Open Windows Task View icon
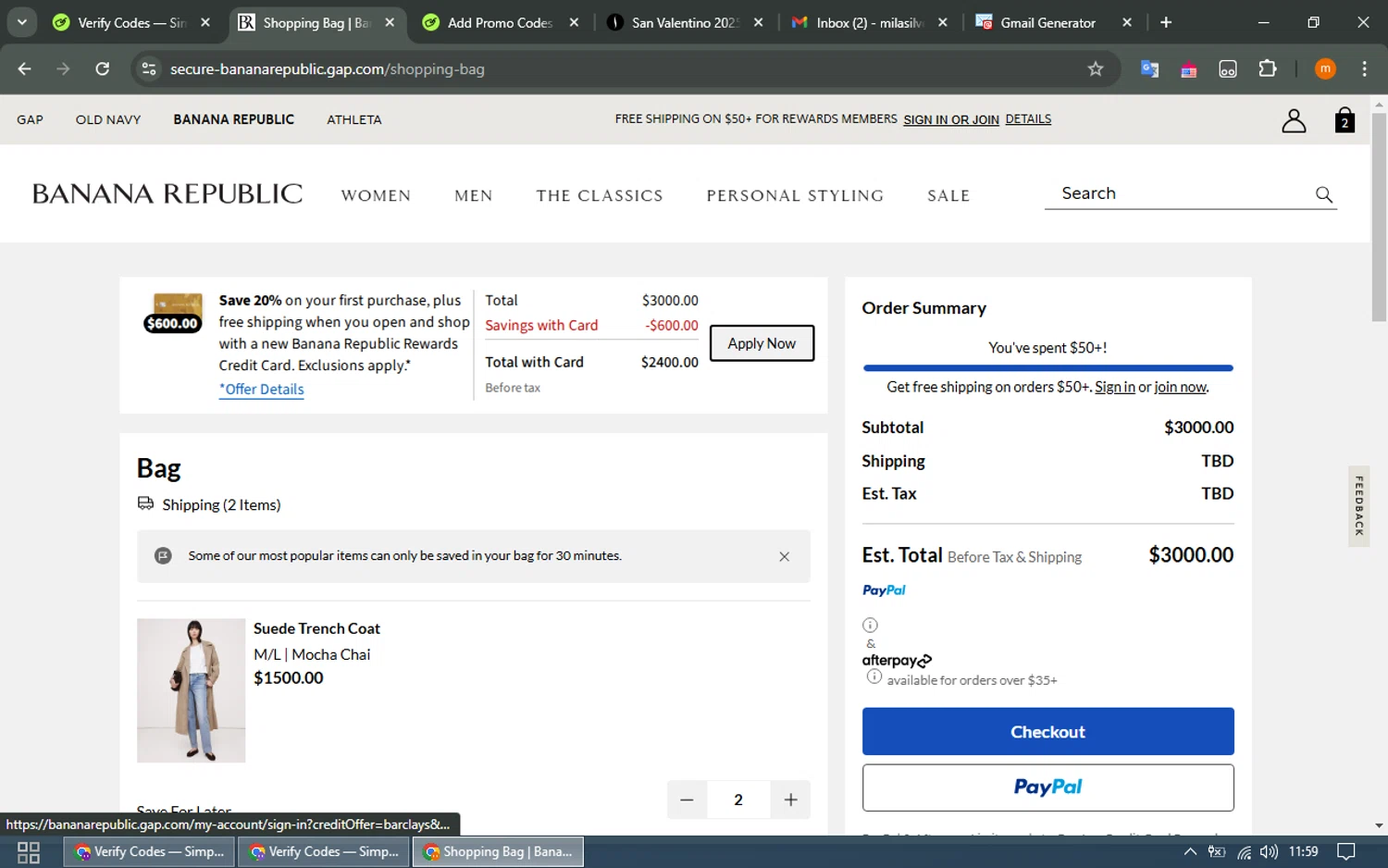The height and width of the screenshot is (868, 1388). (29, 852)
